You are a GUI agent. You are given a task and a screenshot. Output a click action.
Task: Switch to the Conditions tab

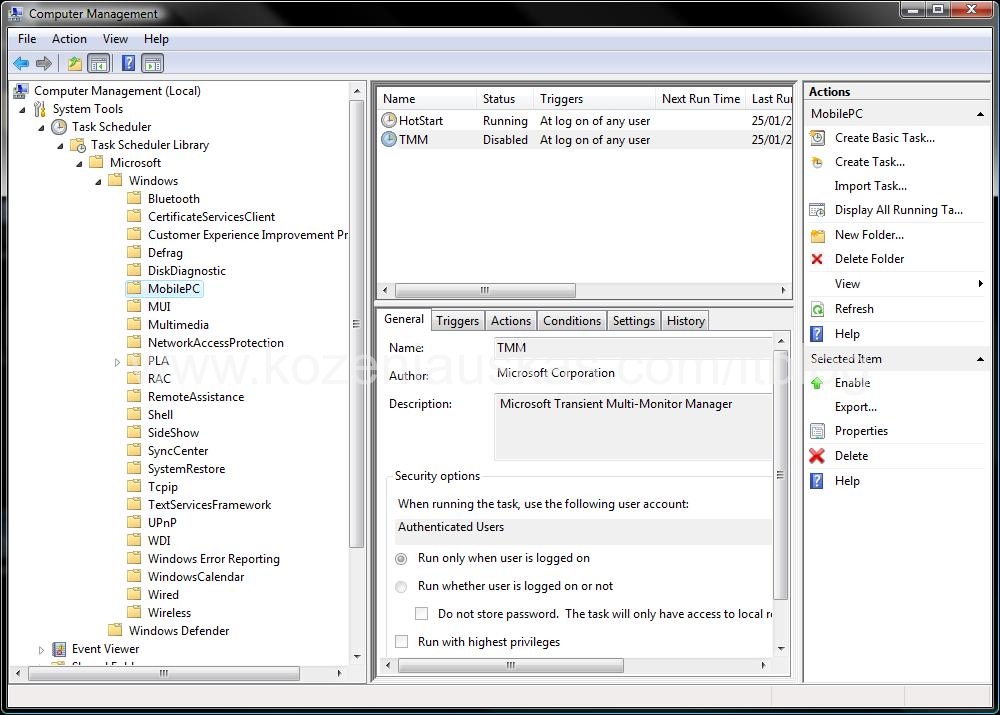[571, 321]
